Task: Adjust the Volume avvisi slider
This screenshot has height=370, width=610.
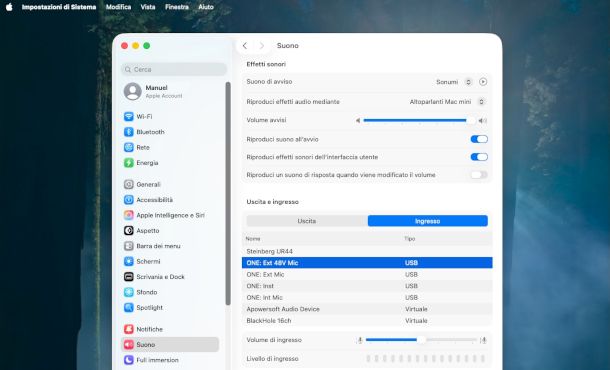Action: (x=419, y=121)
